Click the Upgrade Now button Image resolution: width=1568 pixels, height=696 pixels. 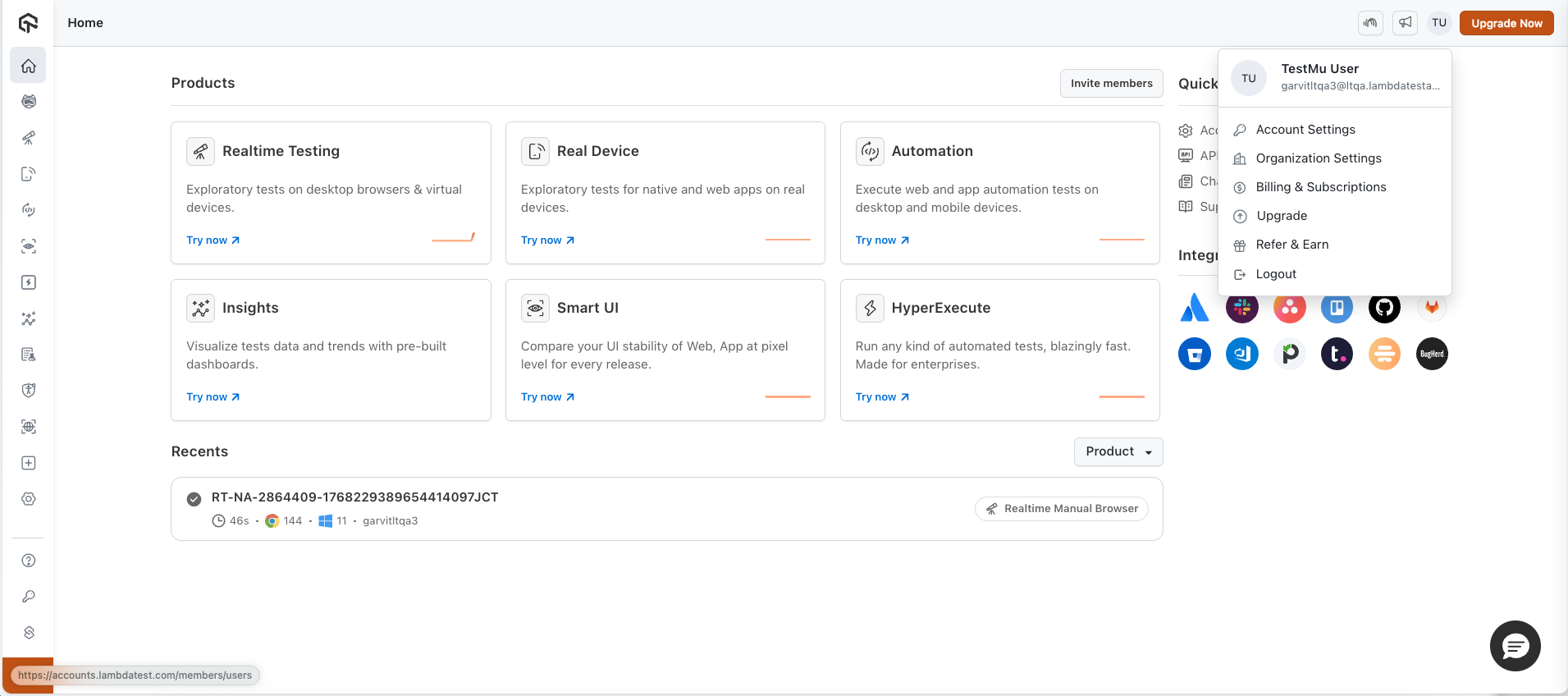coord(1506,23)
